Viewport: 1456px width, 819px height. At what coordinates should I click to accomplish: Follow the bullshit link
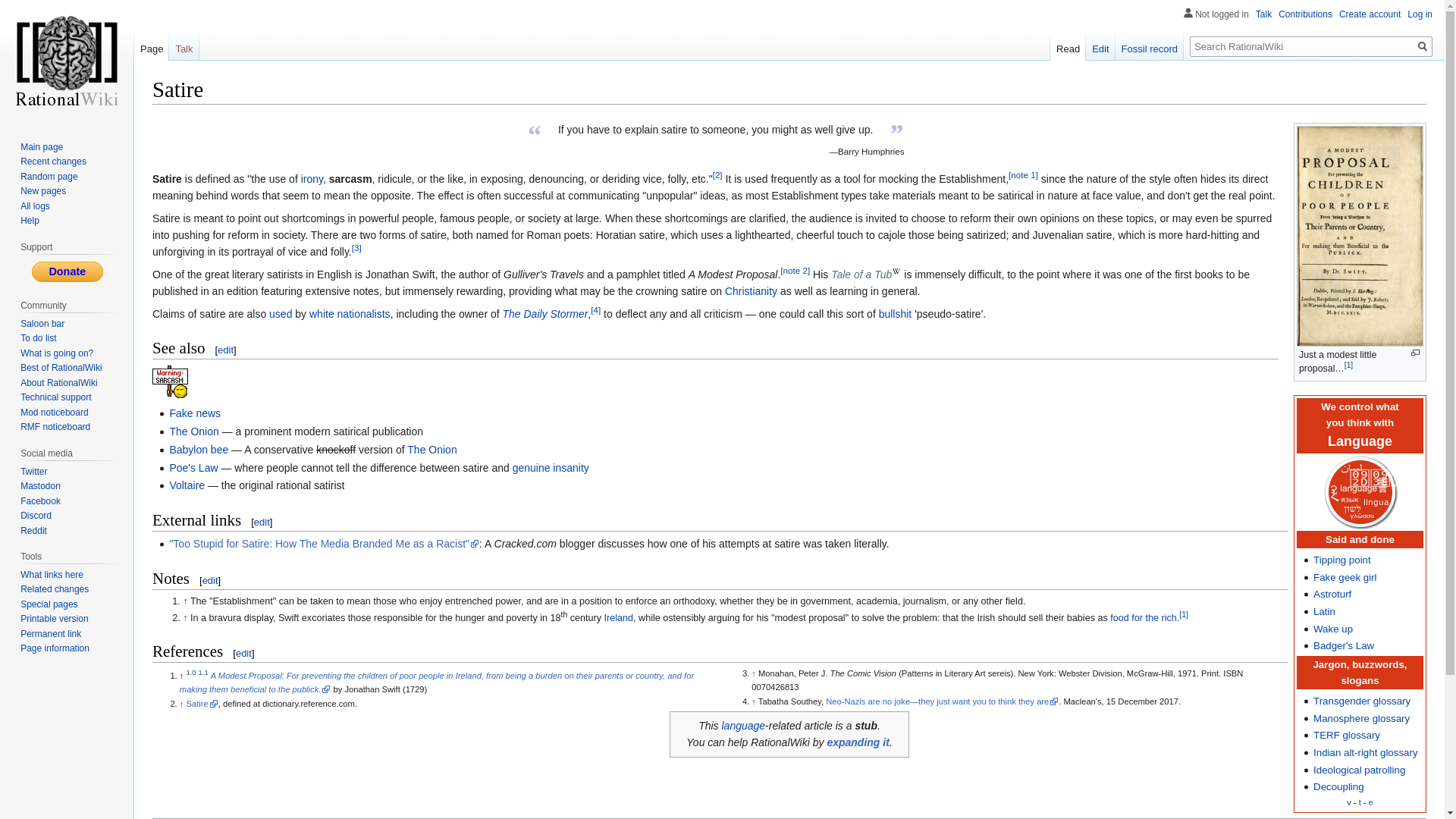(895, 314)
